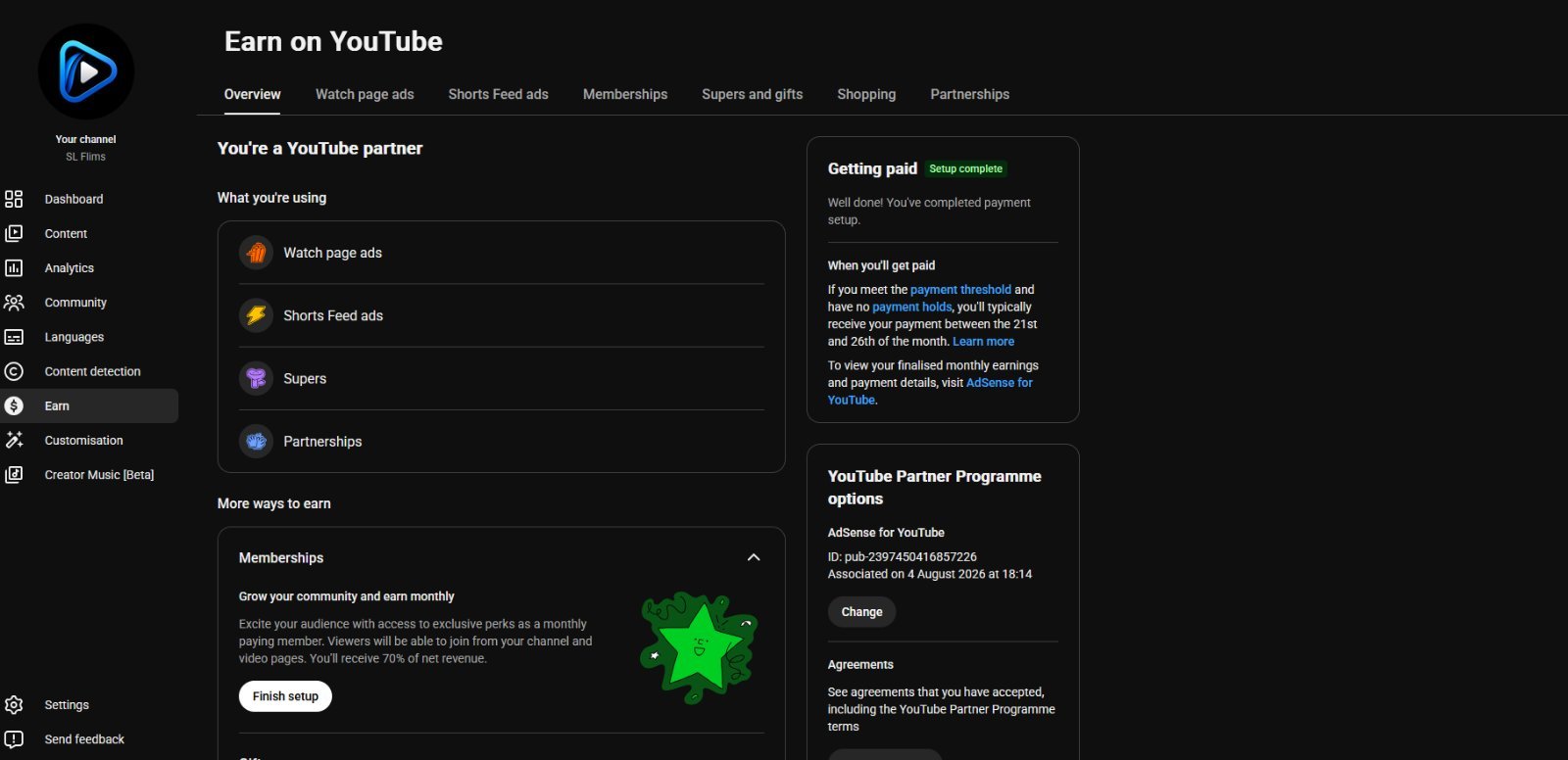The height and width of the screenshot is (760, 1568).
Task: Click the Memberships card heading
Action: point(281,557)
